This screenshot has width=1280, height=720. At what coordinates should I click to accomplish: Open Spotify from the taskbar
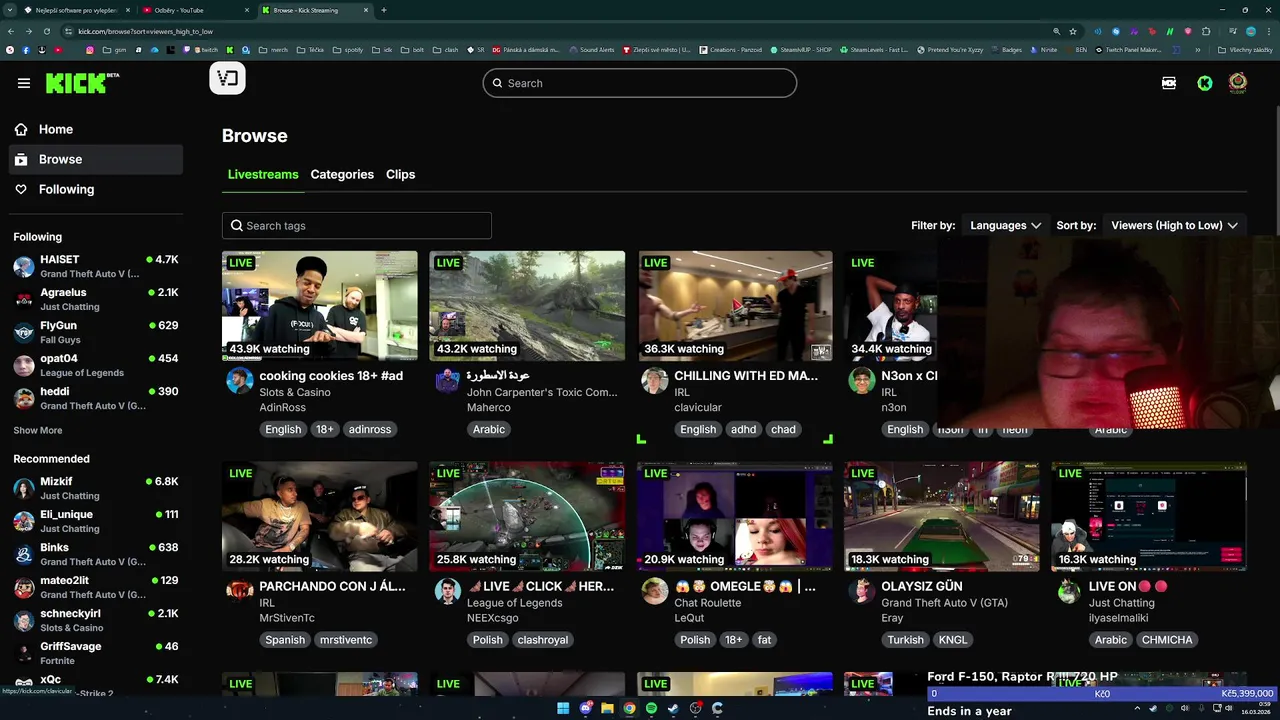click(x=651, y=708)
